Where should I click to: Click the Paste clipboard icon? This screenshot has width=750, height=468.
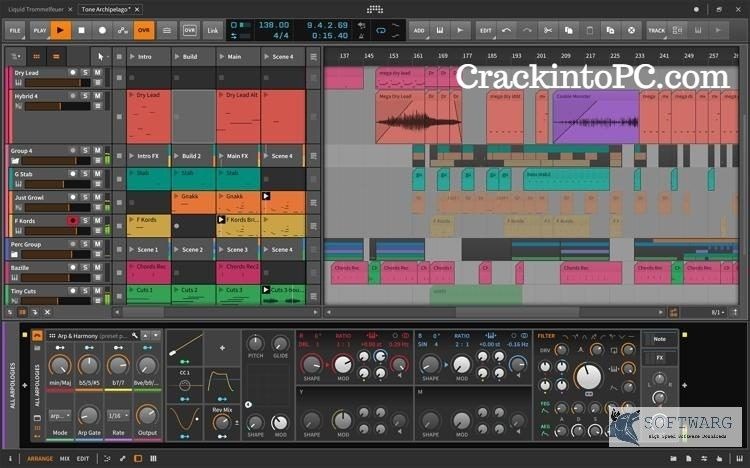point(590,30)
